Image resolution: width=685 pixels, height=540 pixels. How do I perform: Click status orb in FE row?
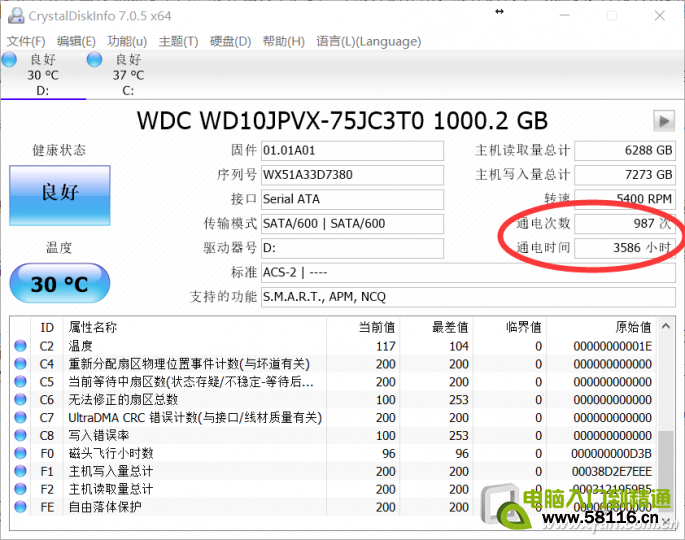20,507
